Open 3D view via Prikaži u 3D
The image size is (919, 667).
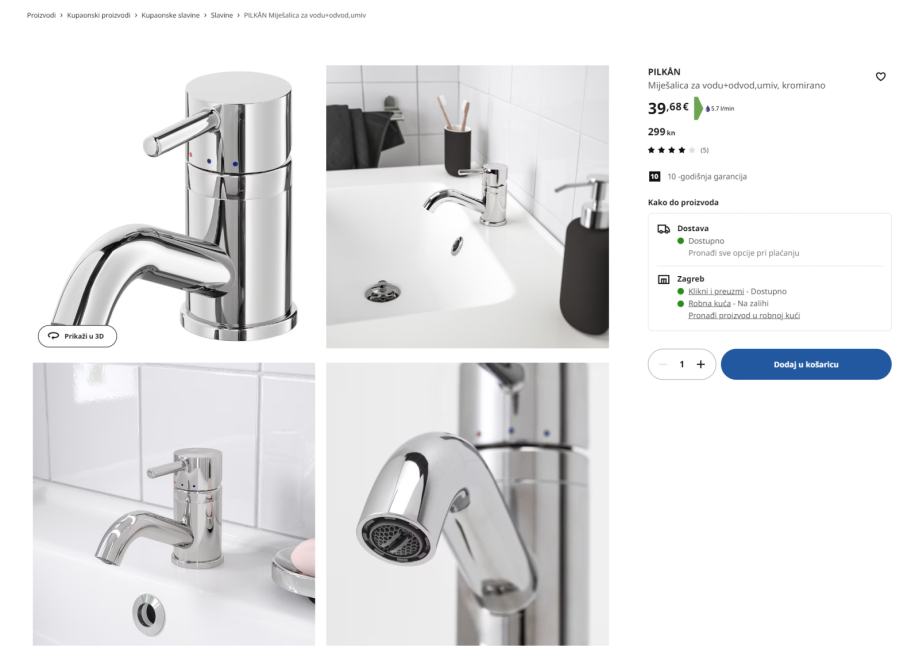point(77,336)
